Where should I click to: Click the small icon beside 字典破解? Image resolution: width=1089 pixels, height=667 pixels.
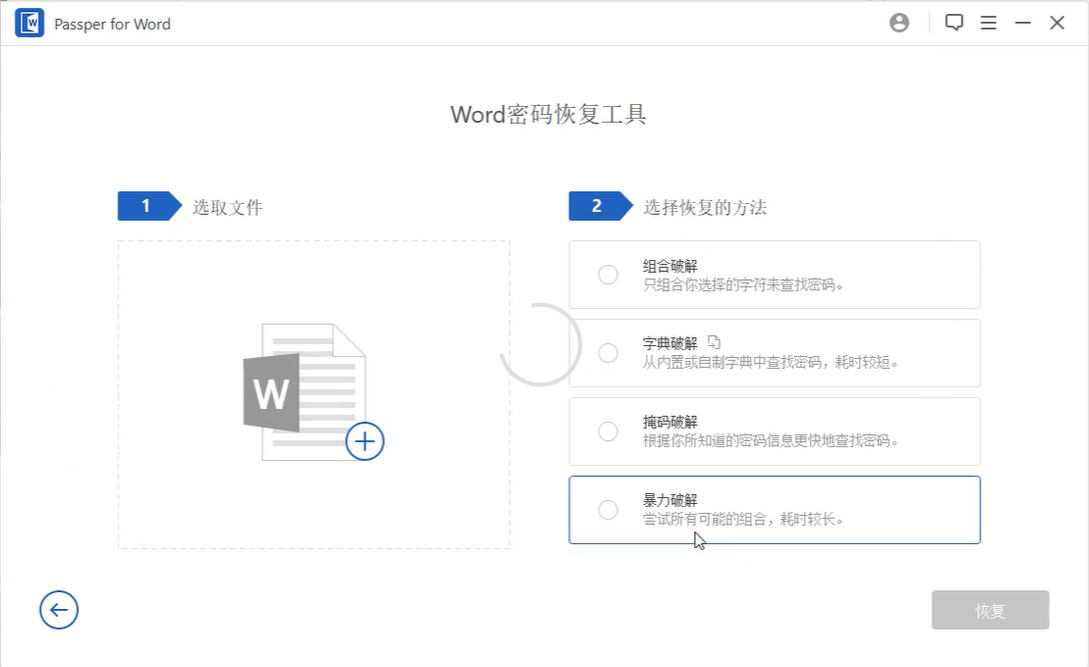(714, 342)
